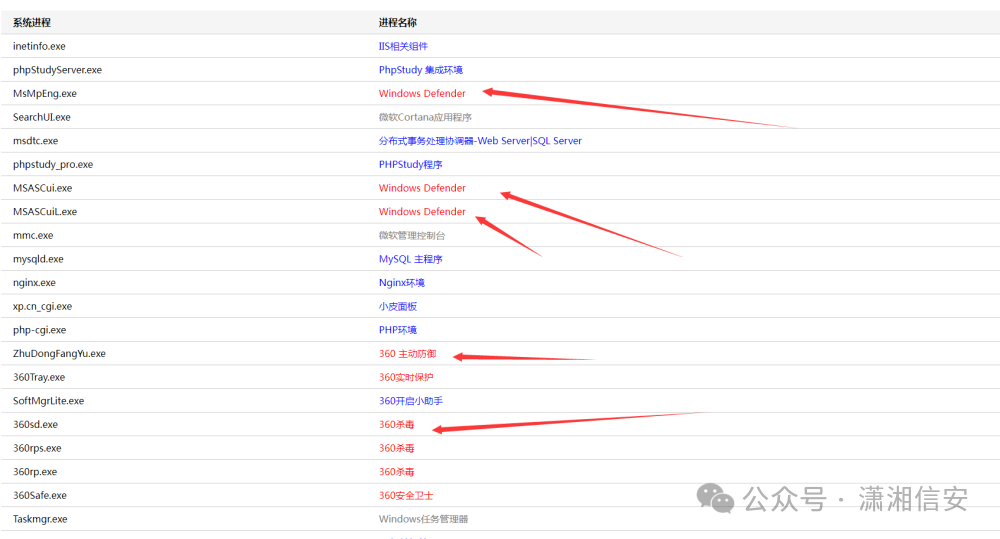The width and height of the screenshot is (1000, 539).
Task: Click the PHPStudy程序 description
Action: (411, 165)
